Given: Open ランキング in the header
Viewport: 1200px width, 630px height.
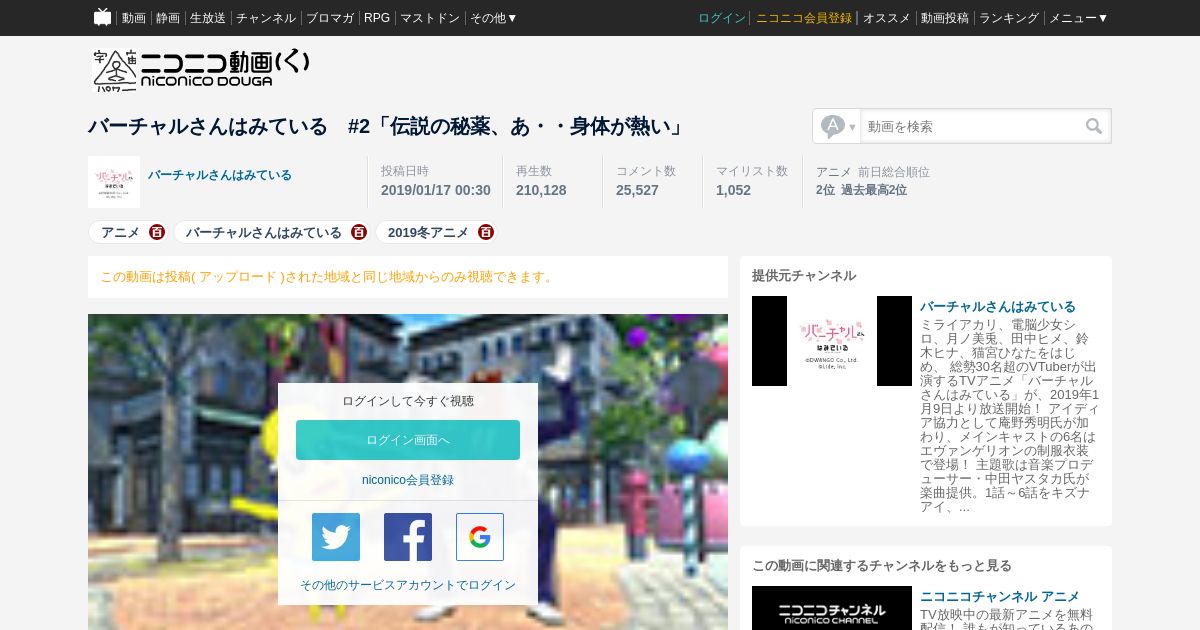Looking at the screenshot, I should (1009, 18).
